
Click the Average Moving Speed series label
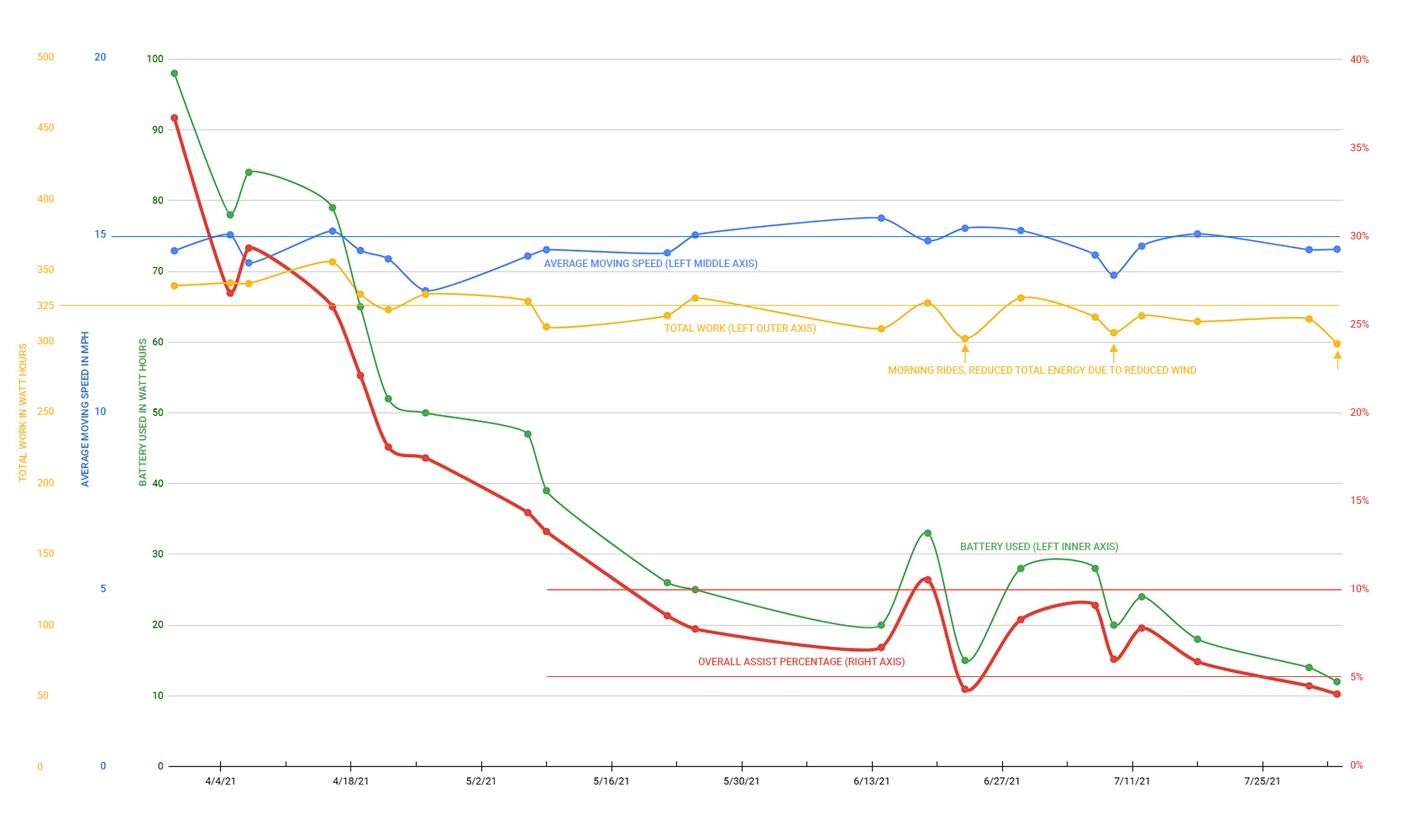pyautogui.click(x=650, y=264)
